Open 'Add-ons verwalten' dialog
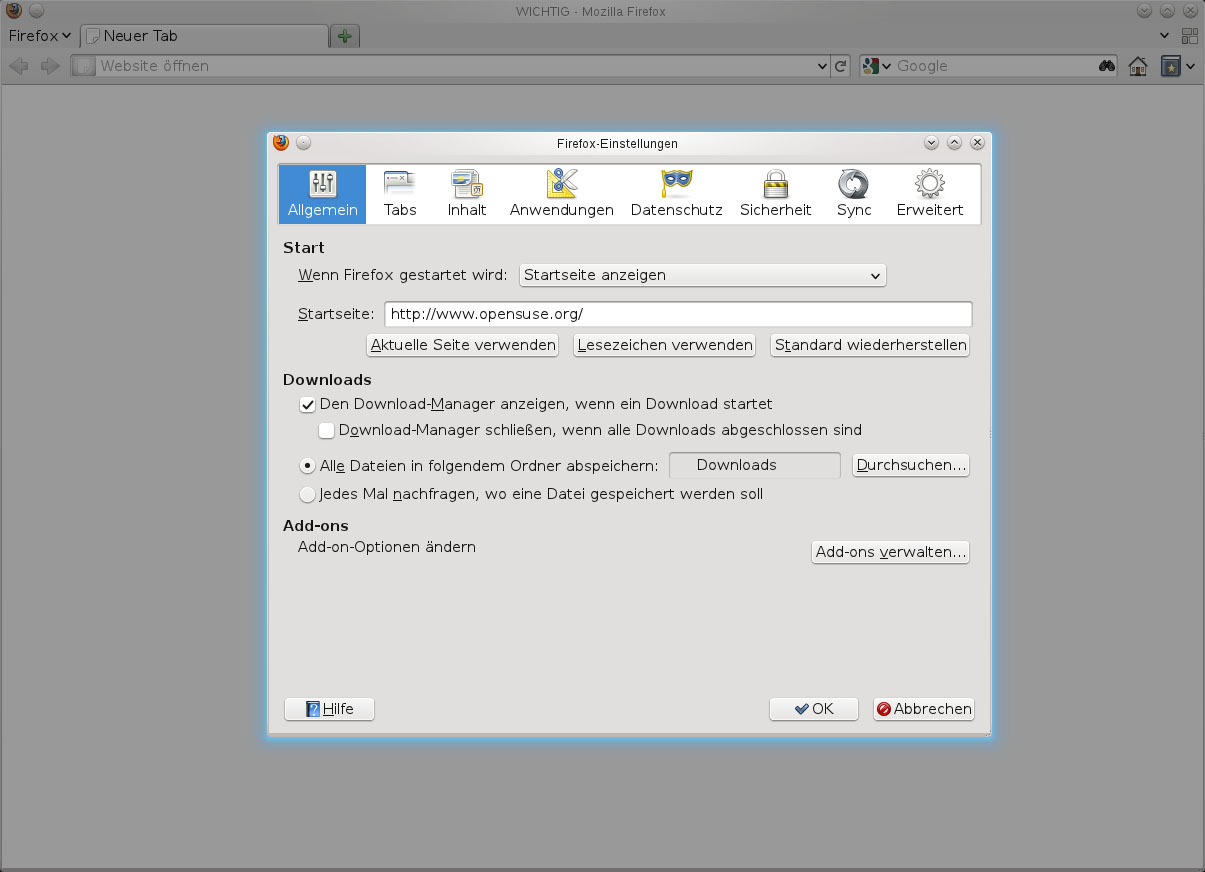The width and height of the screenshot is (1205, 872). 889,551
